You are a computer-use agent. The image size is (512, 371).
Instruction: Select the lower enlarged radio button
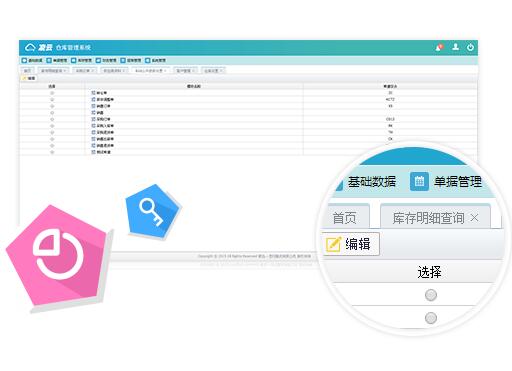click(x=431, y=318)
